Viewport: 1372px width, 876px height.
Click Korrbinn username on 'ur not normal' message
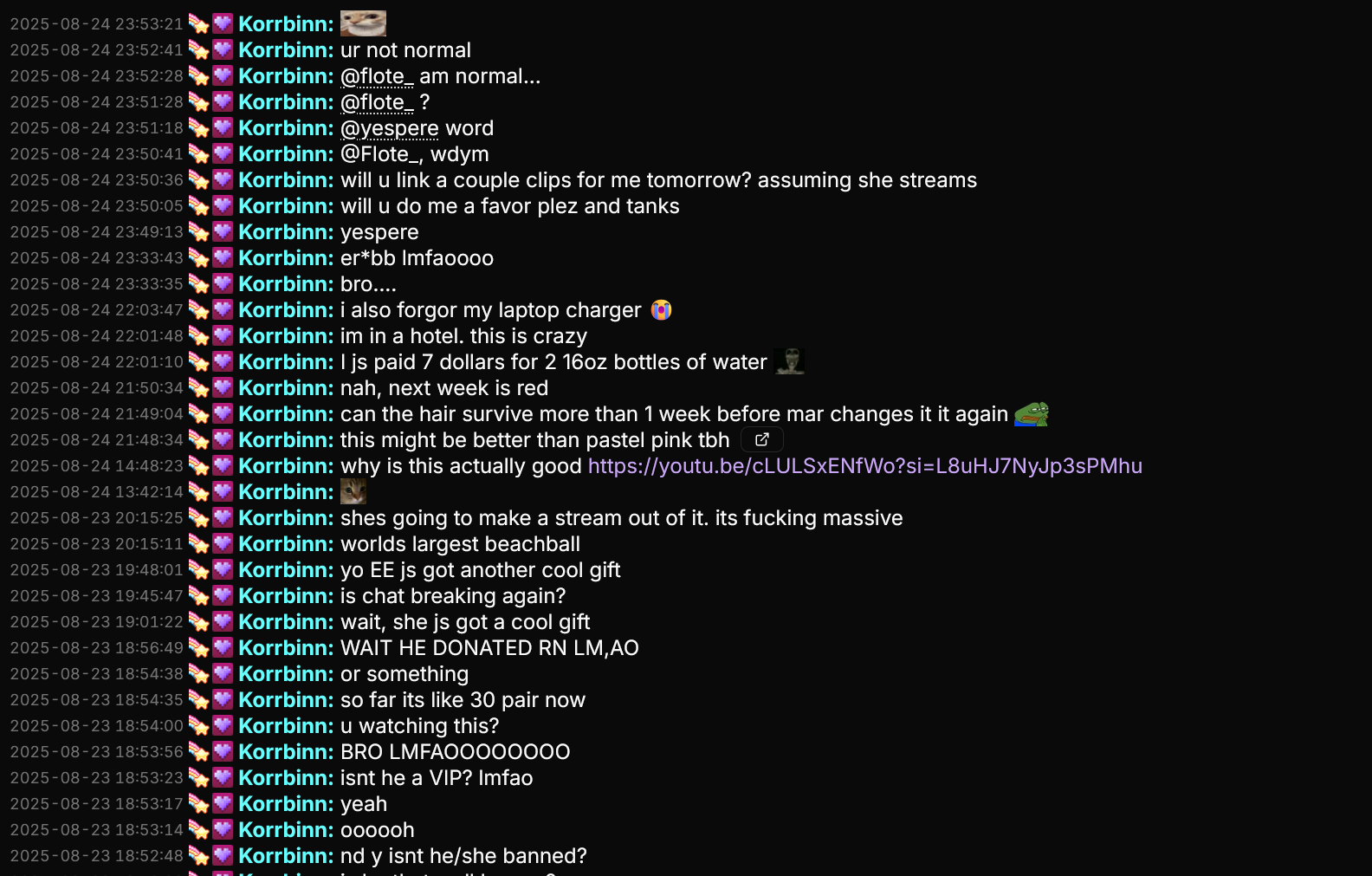click(286, 50)
